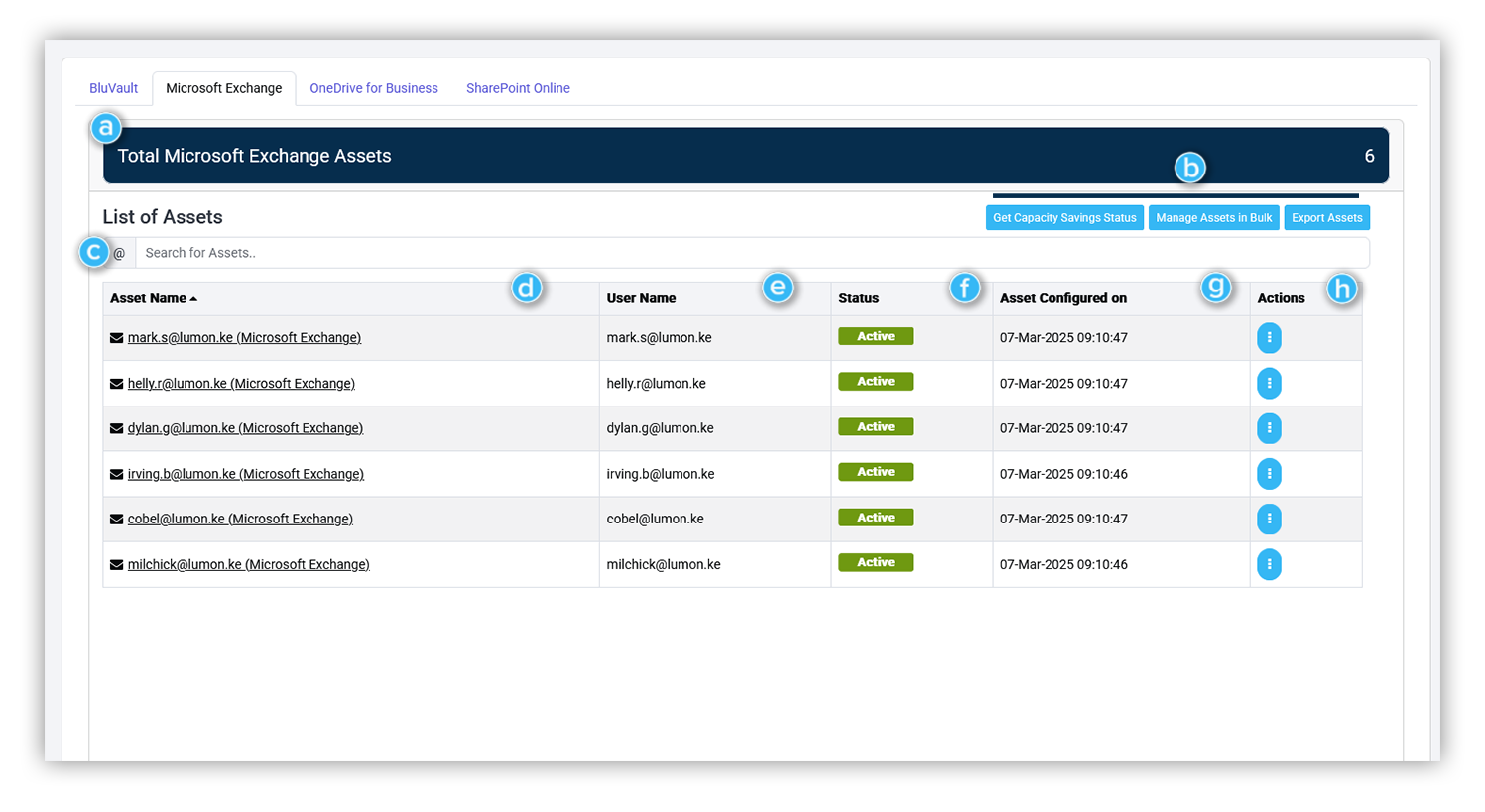Focus the Search for Assets field

[x=752, y=253]
